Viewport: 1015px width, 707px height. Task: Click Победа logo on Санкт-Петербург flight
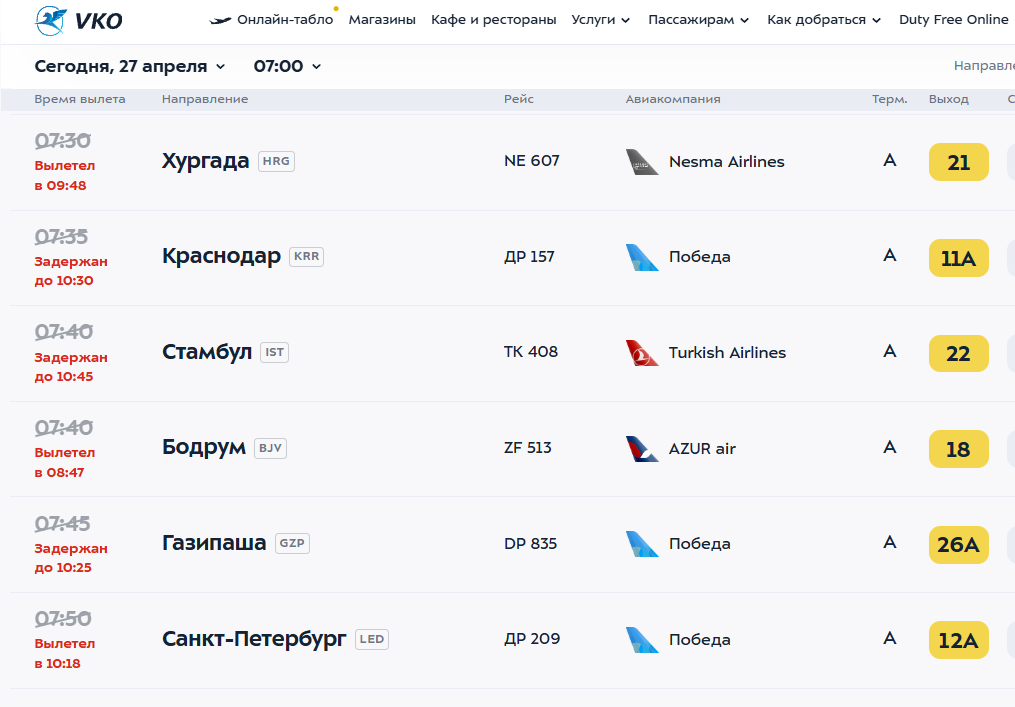642,640
